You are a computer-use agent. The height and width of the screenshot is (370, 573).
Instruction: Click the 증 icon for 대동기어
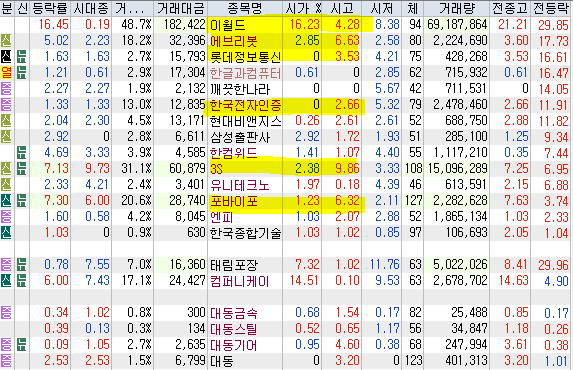[x=6, y=345]
